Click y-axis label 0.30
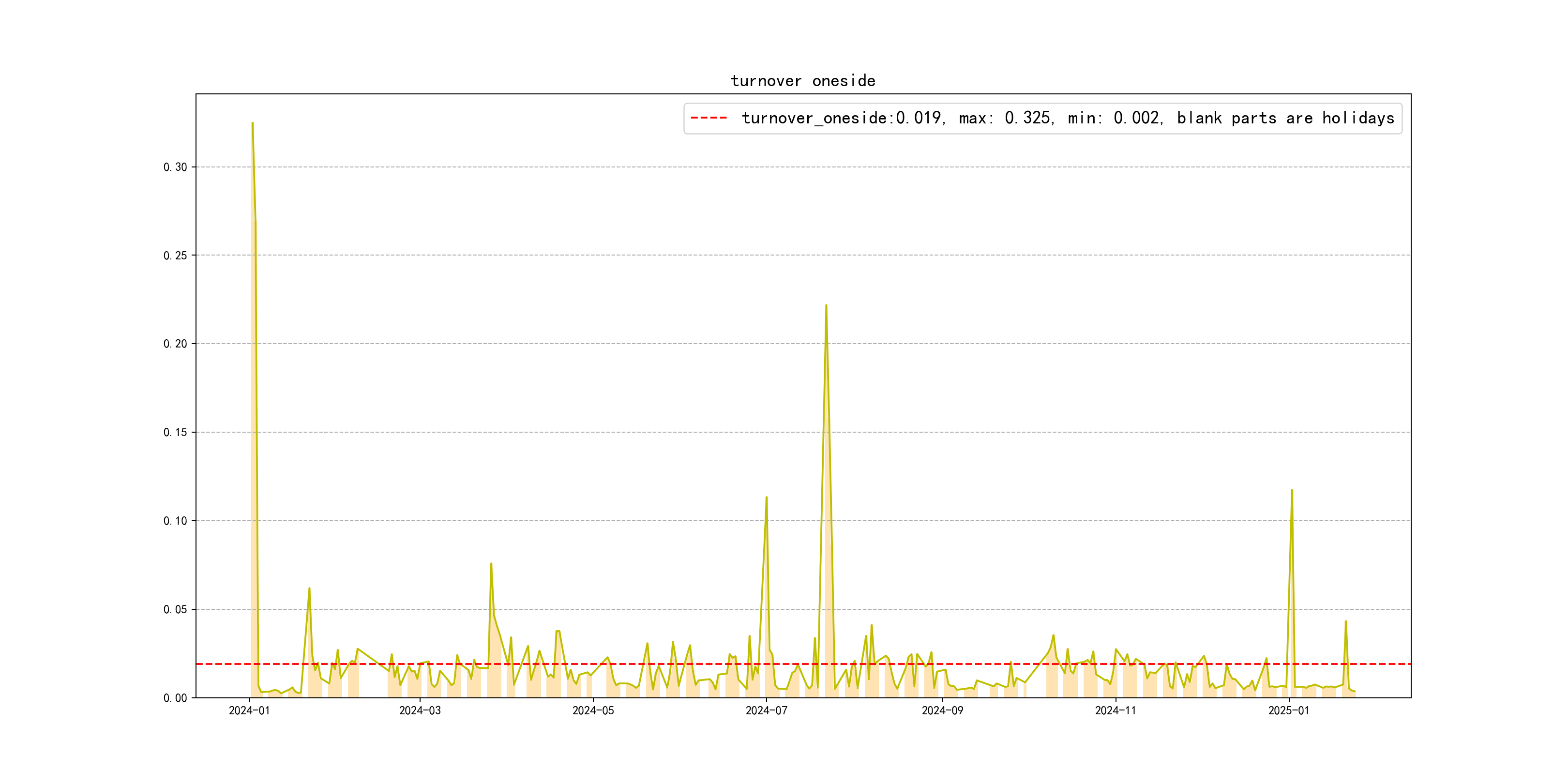Image resolution: width=1568 pixels, height=784 pixels. click(175, 167)
